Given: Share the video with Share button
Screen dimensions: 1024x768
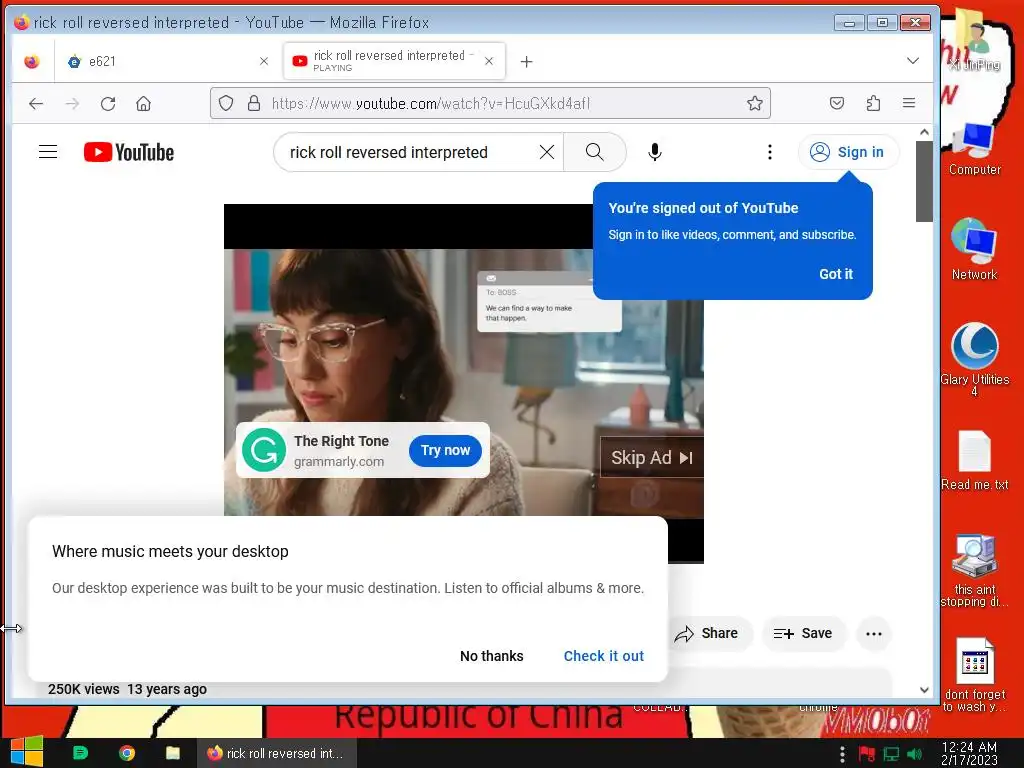Looking at the screenshot, I should [710, 633].
